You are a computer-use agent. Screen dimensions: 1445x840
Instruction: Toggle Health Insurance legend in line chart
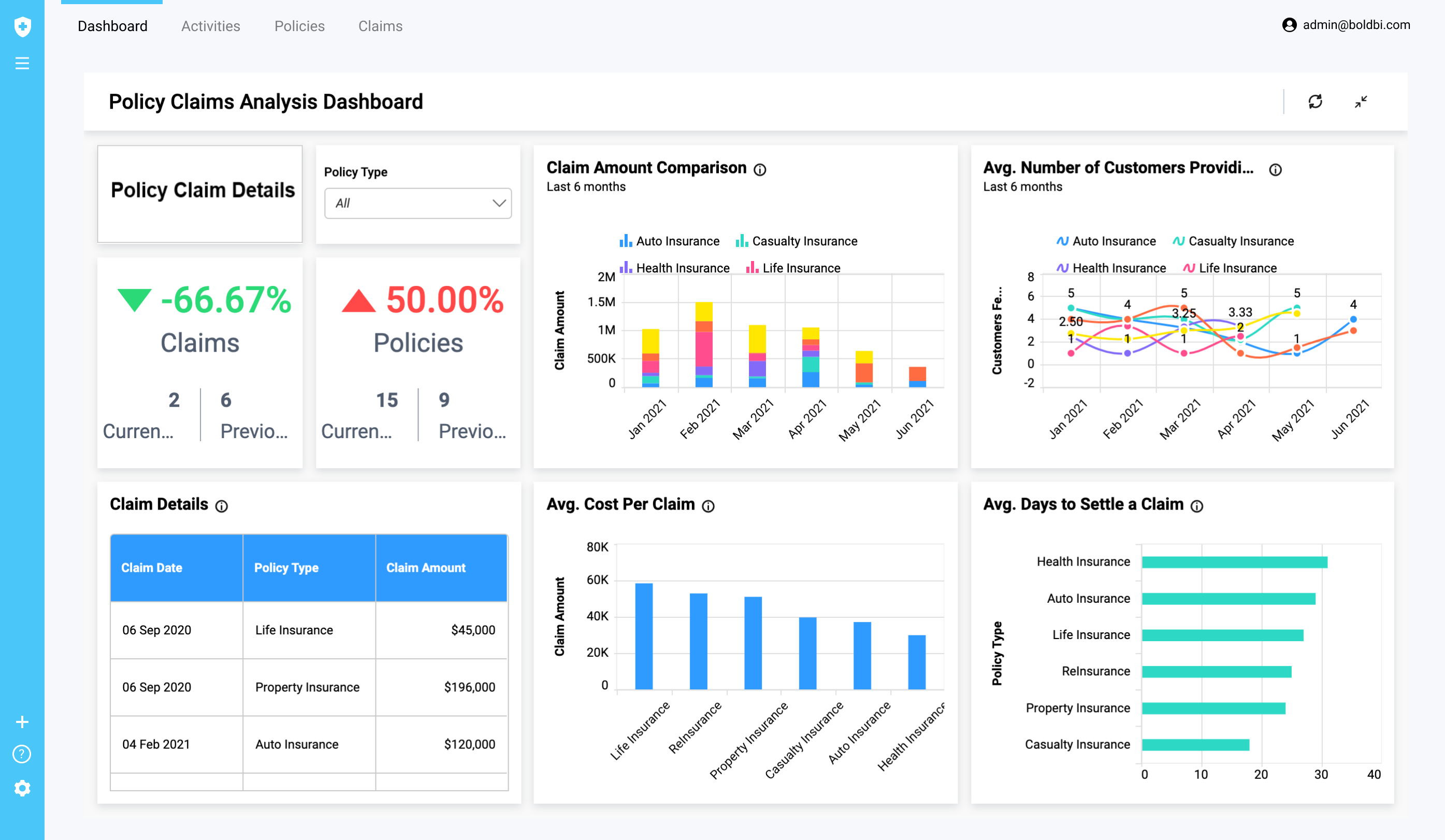click(x=1111, y=268)
